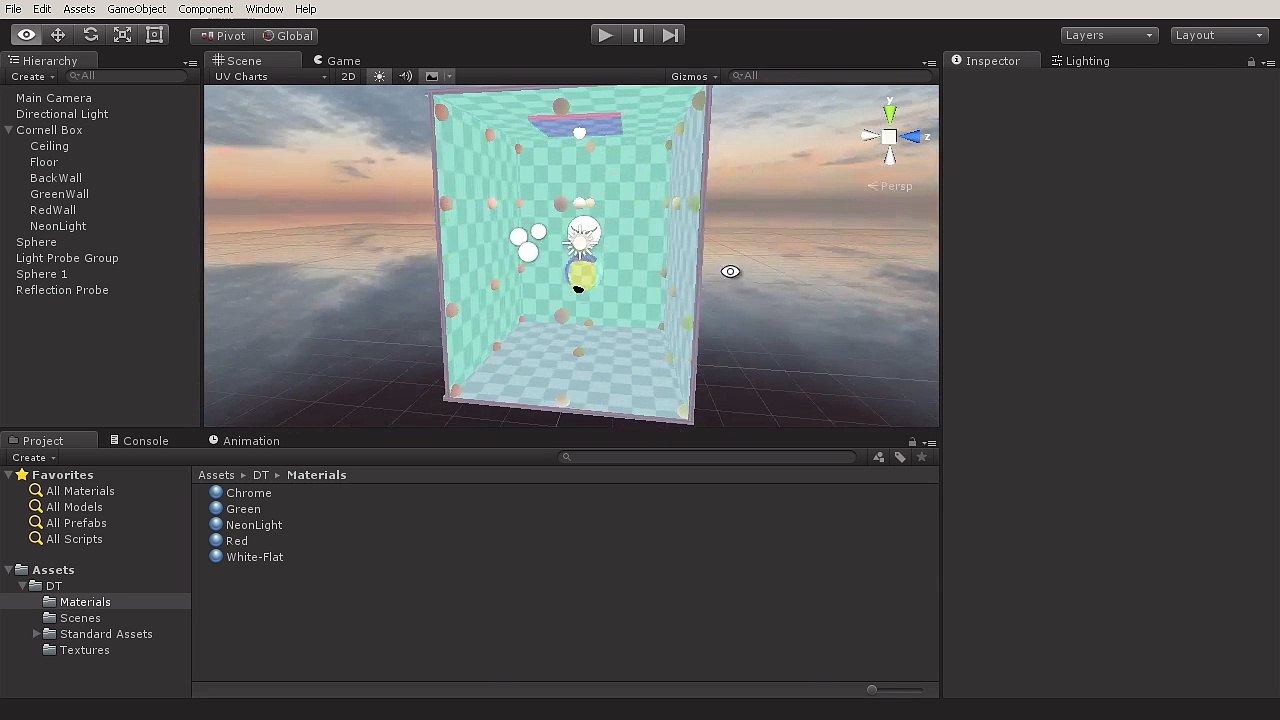
Task: Click Search by Type icon in Project panel
Action: tap(879, 457)
